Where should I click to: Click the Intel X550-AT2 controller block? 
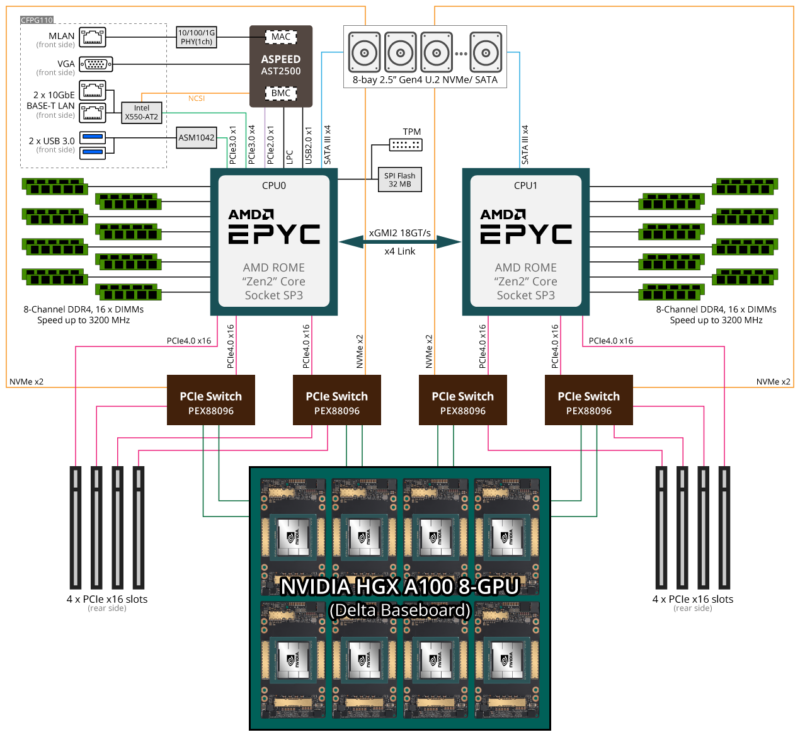click(142, 110)
